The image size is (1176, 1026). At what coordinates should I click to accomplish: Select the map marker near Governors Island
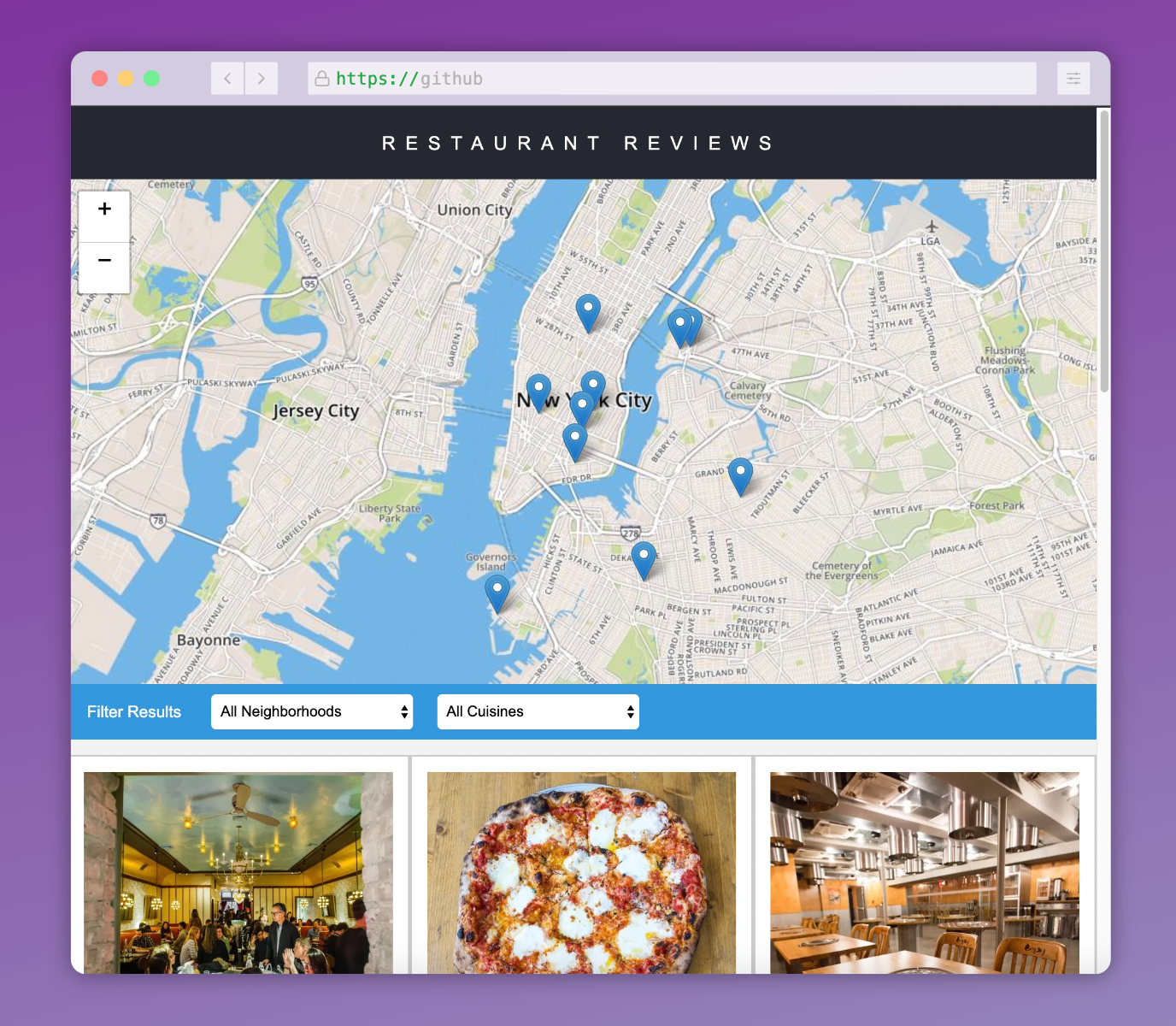pos(497,591)
